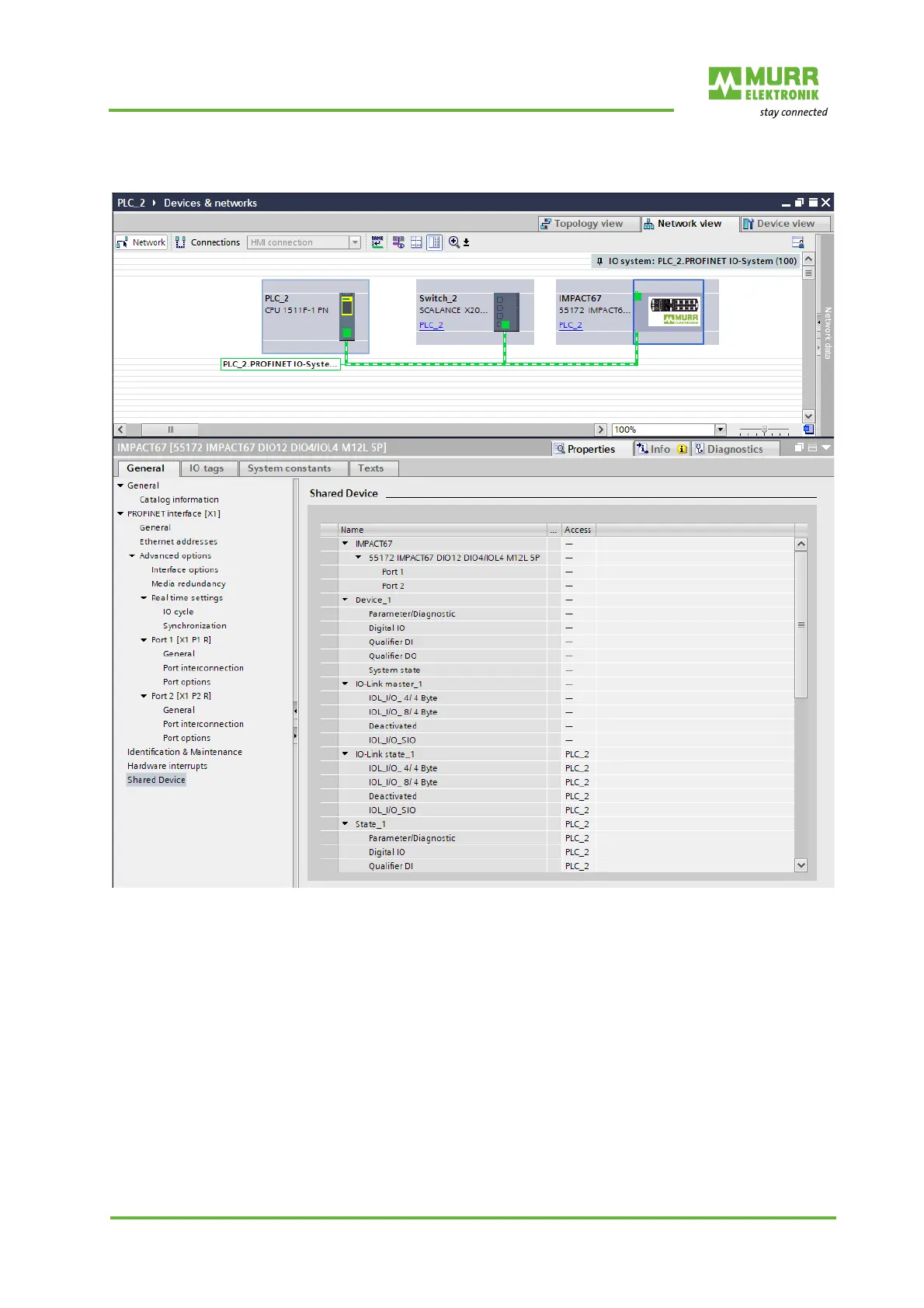Open the 100% zoom level dropdown
Screen dimensions: 924x1308
[x=720, y=430]
